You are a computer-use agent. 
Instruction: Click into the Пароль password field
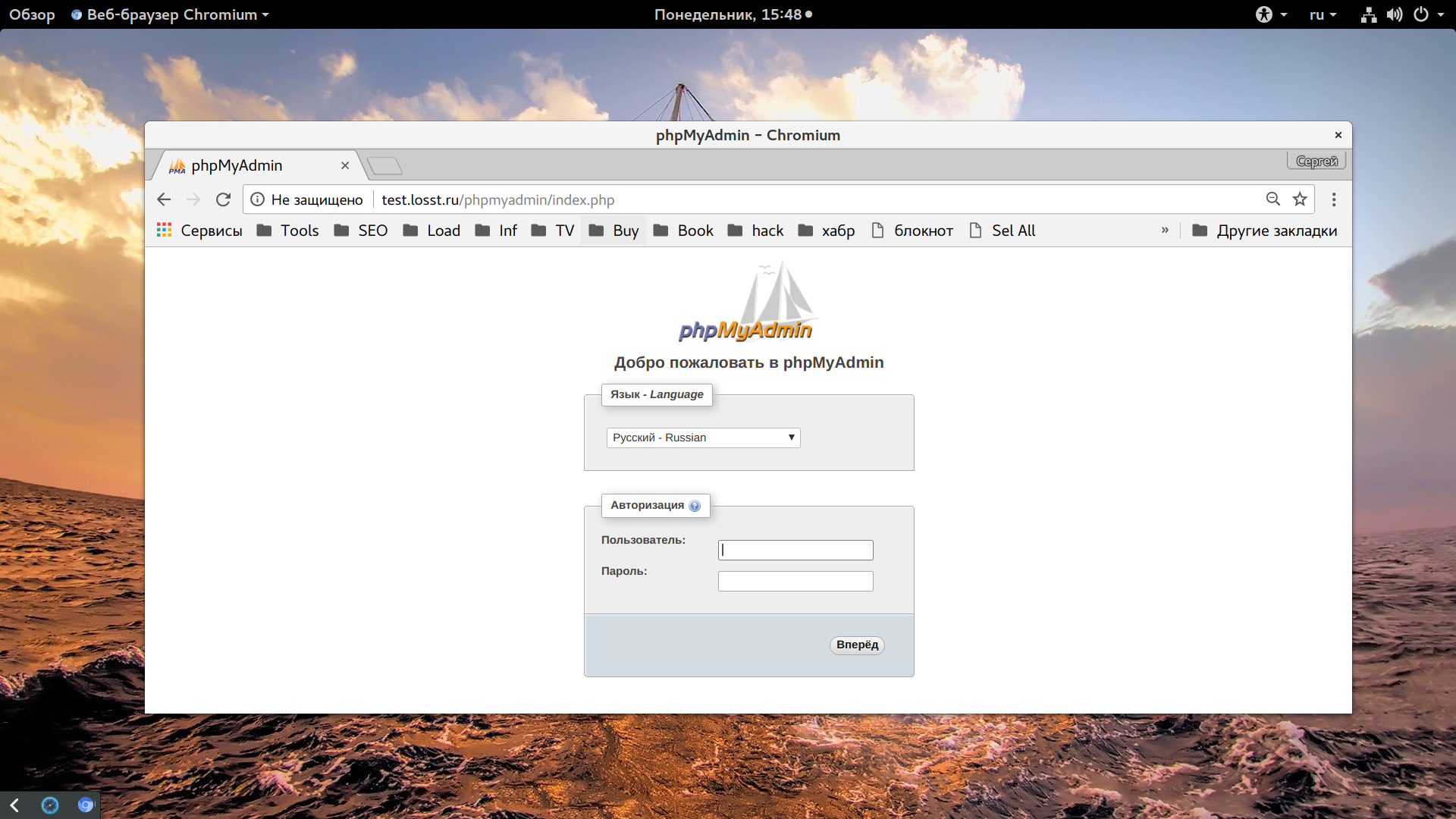(x=795, y=581)
